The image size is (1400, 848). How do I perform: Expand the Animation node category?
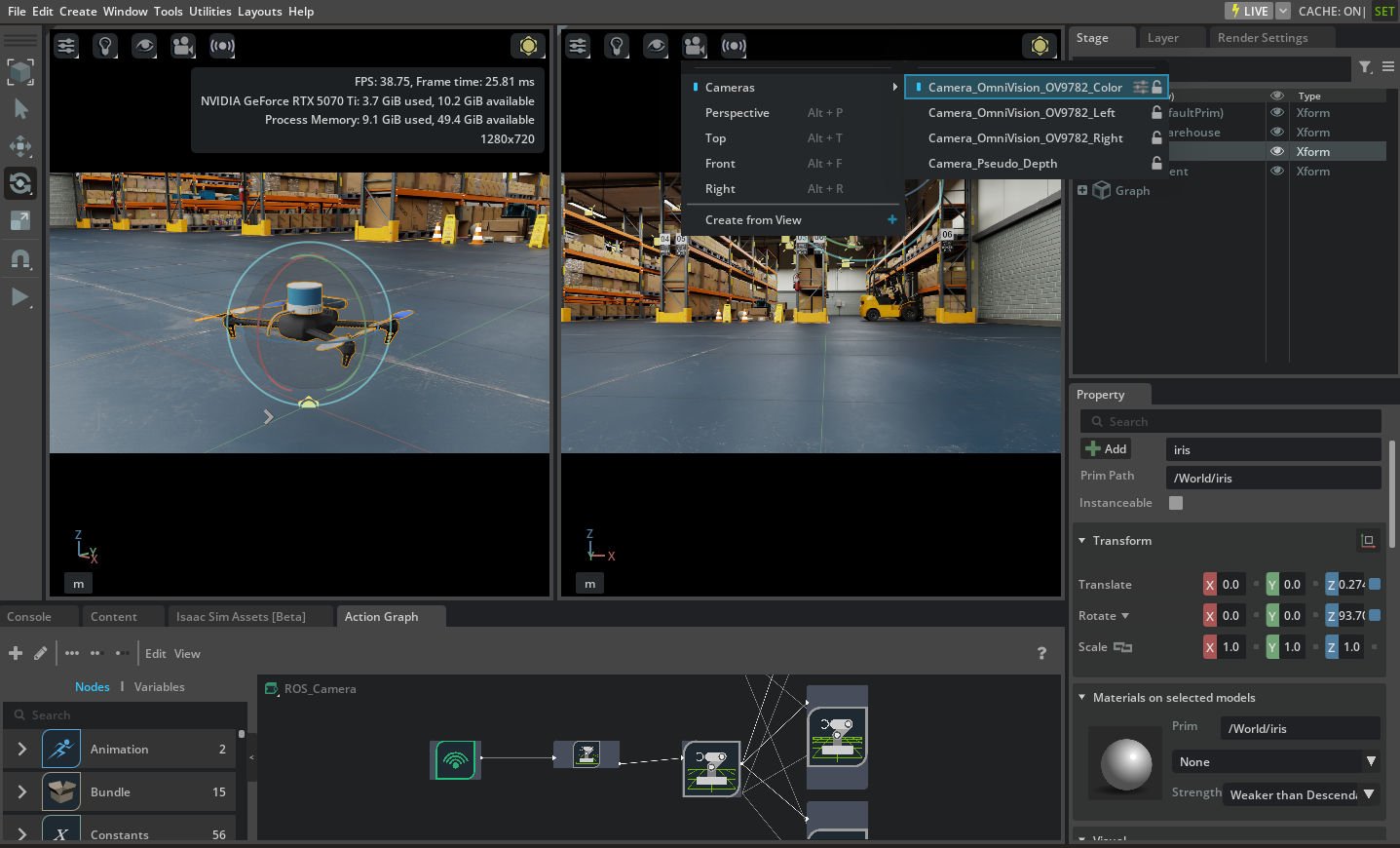(x=21, y=750)
